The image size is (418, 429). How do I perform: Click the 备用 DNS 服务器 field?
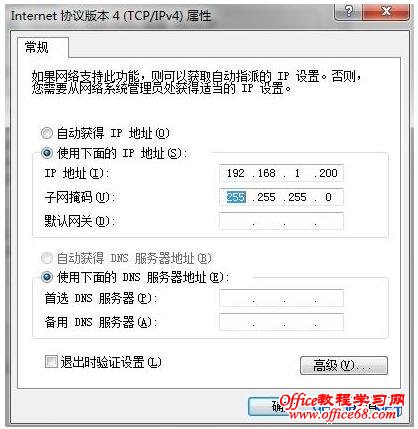point(281,322)
